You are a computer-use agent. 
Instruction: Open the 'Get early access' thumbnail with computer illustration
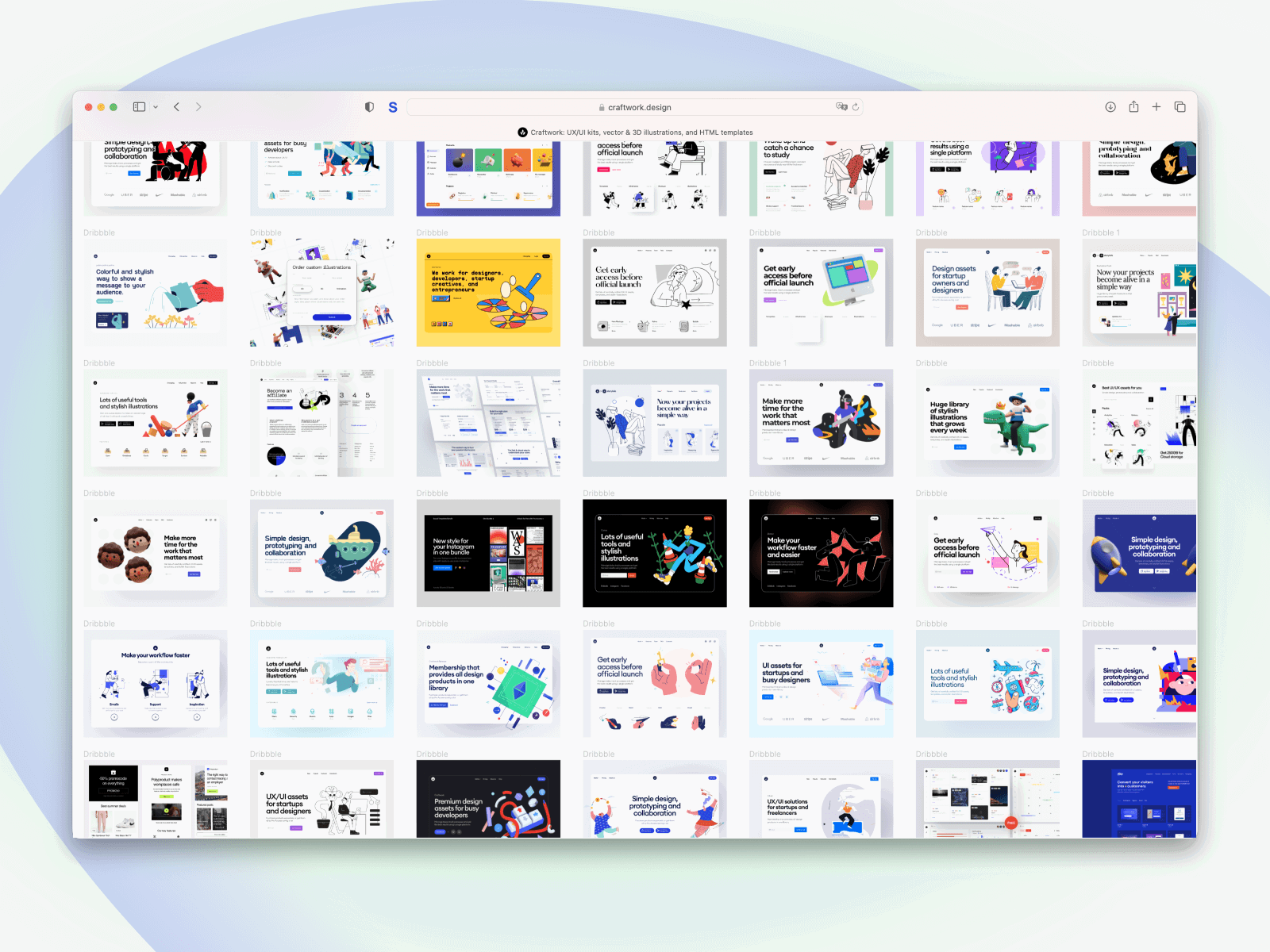(821, 293)
